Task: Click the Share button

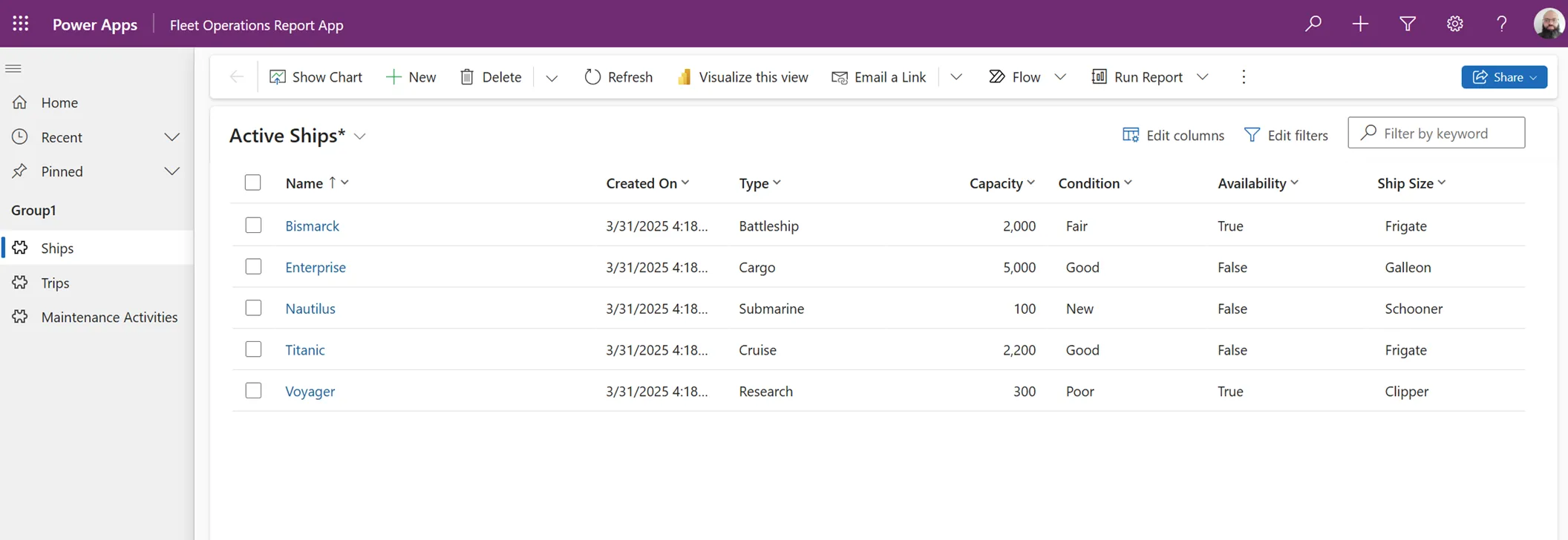Action: pyautogui.click(x=1504, y=77)
